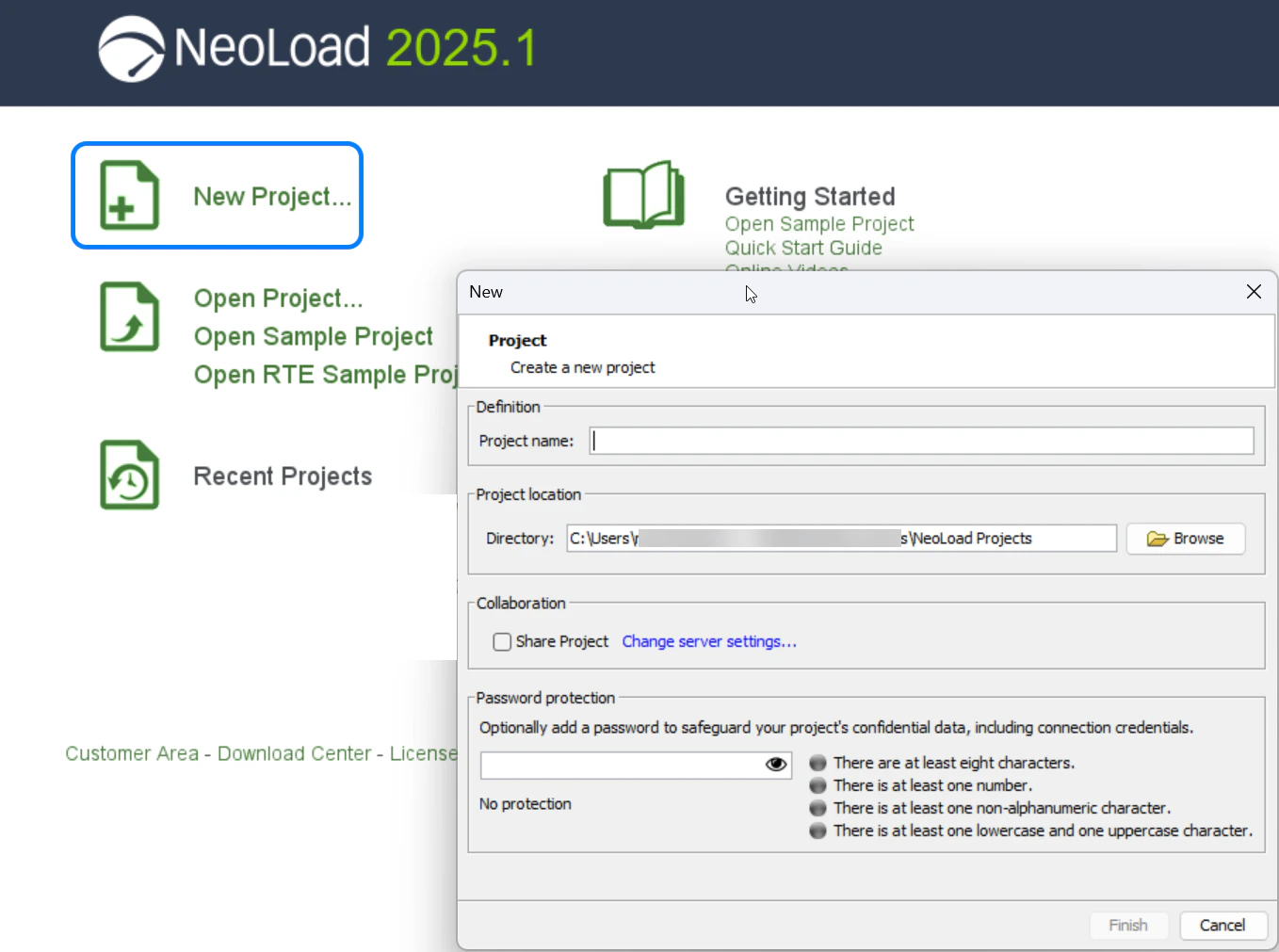Image resolution: width=1279 pixels, height=952 pixels.
Task: Go to the Download Center link
Action: pos(294,753)
